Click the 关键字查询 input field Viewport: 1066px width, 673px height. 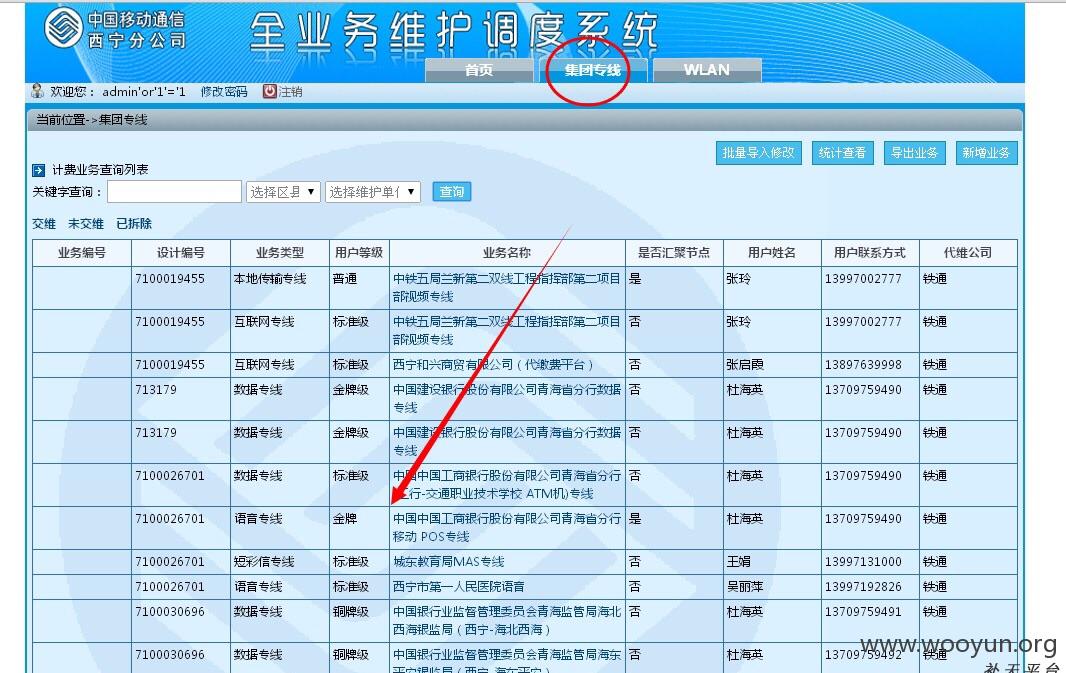point(175,192)
